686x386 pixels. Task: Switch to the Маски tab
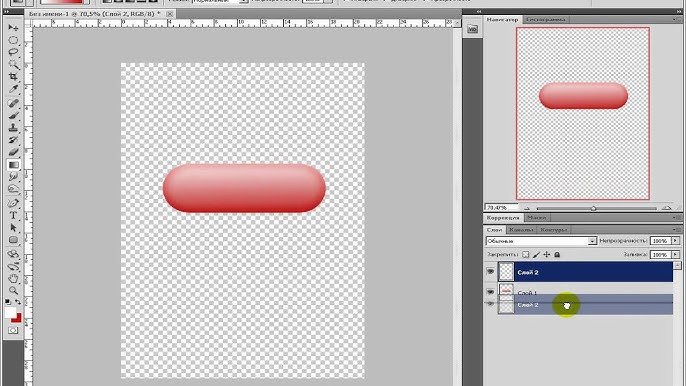click(536, 218)
